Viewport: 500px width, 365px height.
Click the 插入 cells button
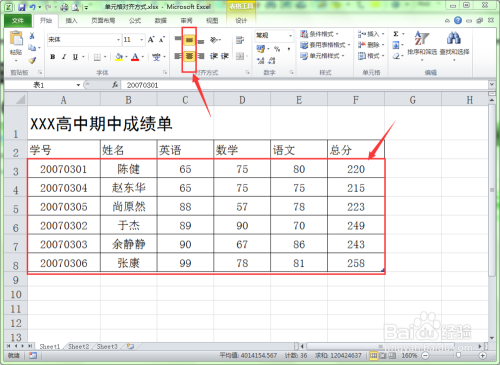371,34
